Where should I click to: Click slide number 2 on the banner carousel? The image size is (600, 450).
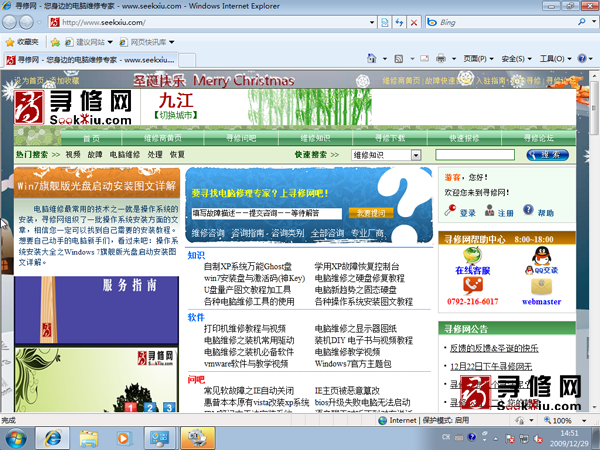(x=150, y=407)
